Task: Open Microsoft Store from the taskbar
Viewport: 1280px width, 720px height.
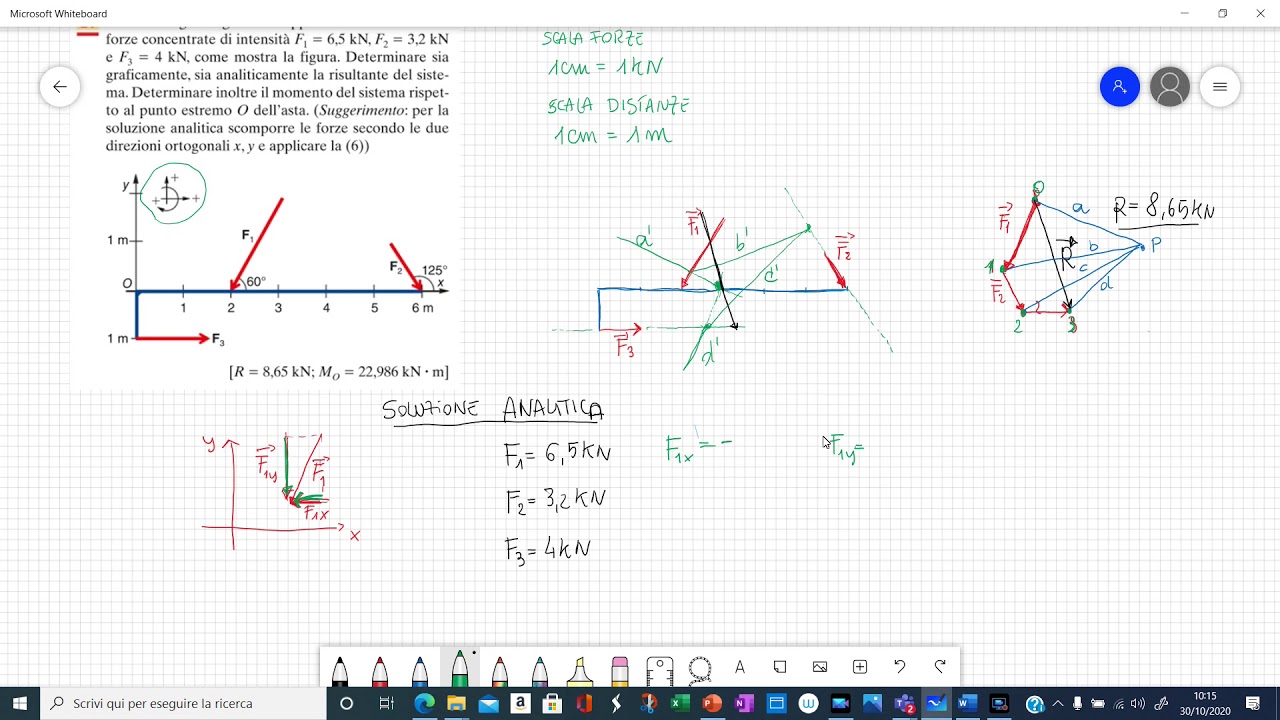Action: [552, 704]
